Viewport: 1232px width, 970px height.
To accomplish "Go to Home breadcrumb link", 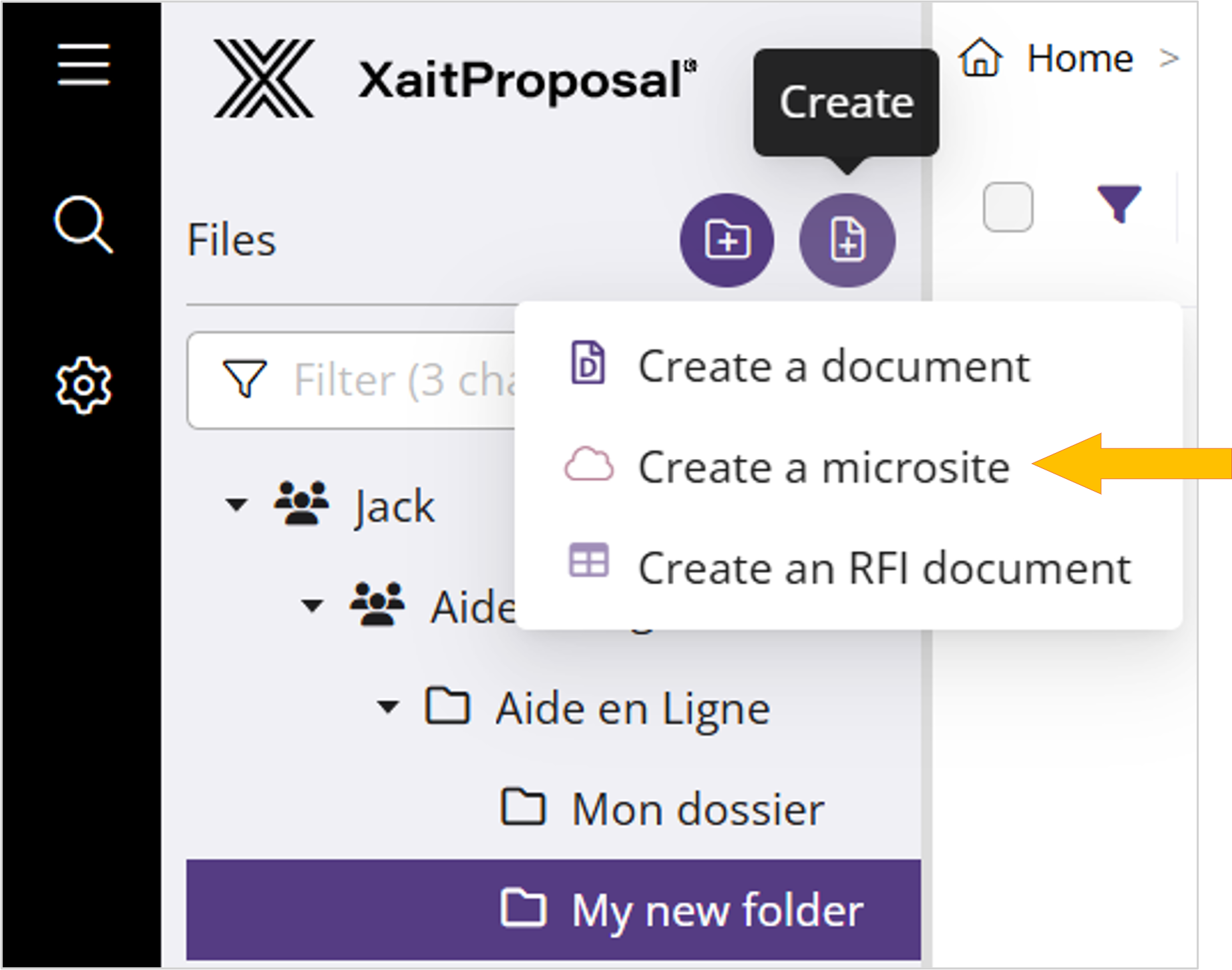I will (1079, 58).
